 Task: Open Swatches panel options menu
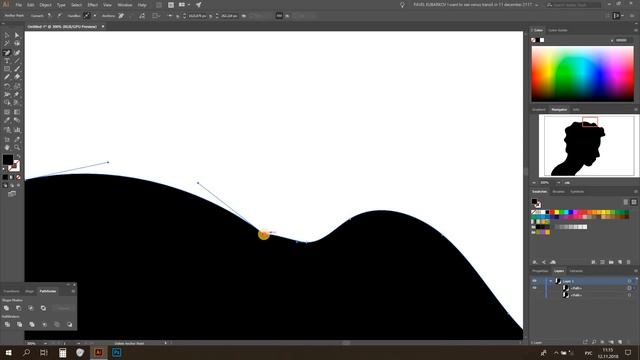click(636, 192)
